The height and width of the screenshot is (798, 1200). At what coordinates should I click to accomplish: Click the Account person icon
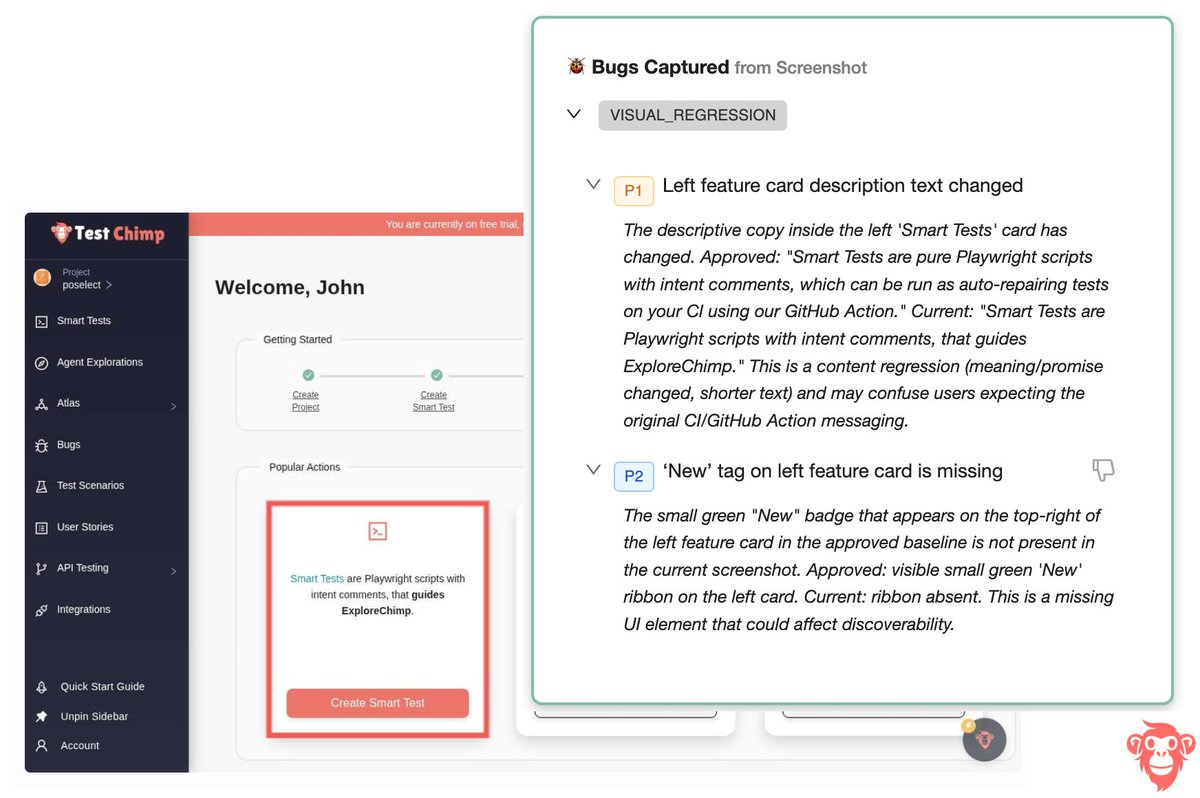point(41,746)
